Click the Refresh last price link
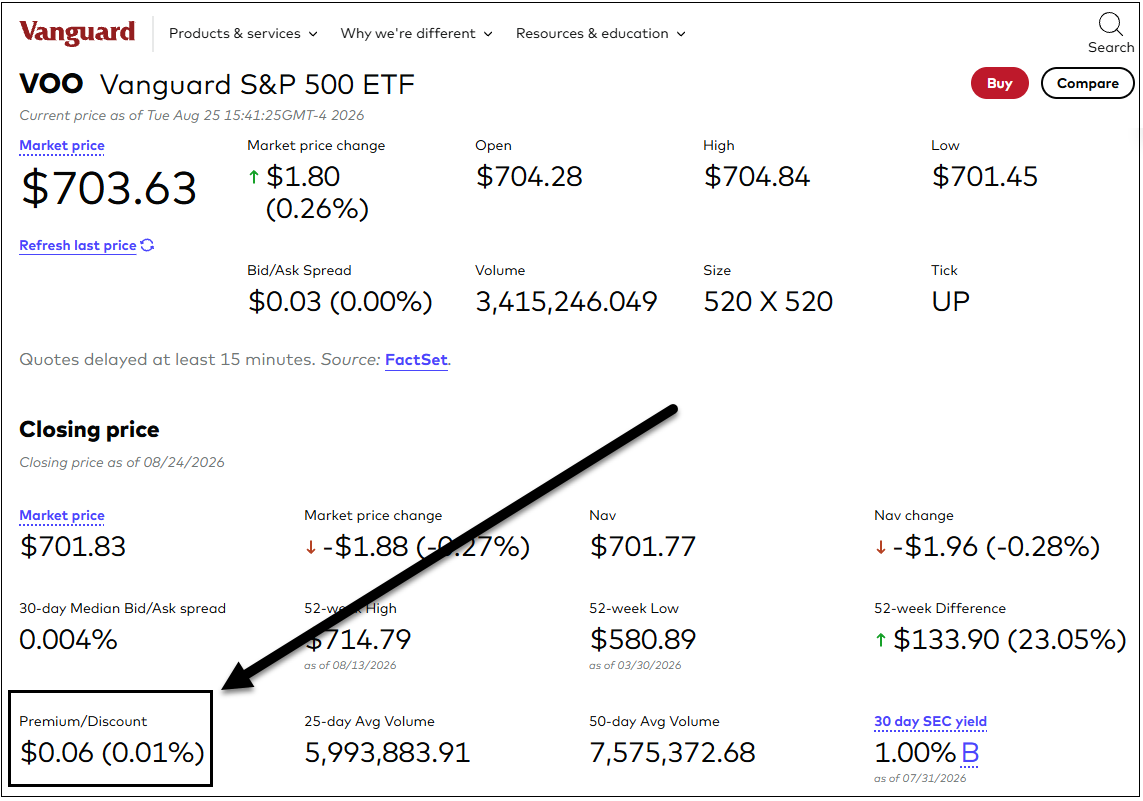 [78, 246]
